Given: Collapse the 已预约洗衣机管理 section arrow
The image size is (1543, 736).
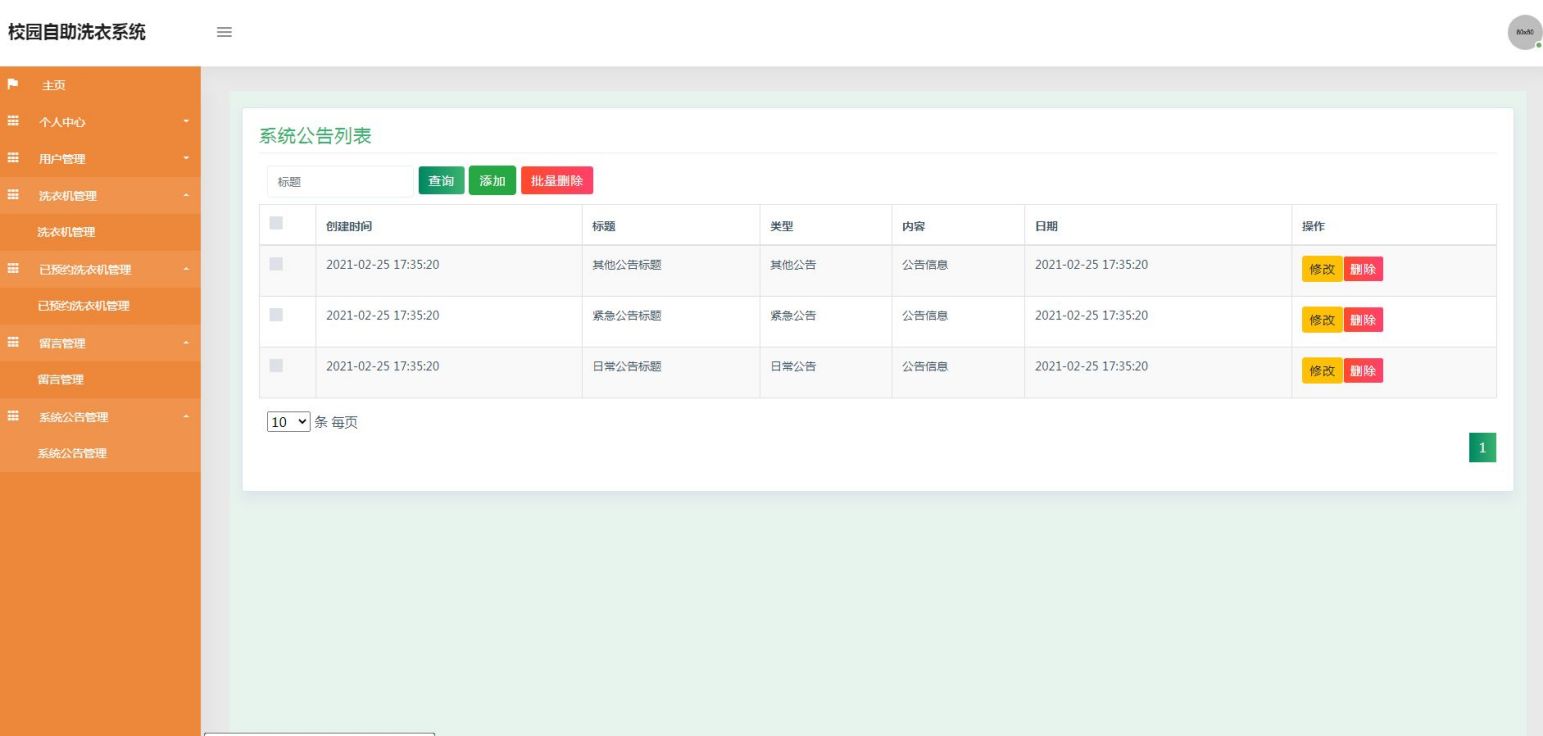Looking at the screenshot, I should (x=185, y=269).
